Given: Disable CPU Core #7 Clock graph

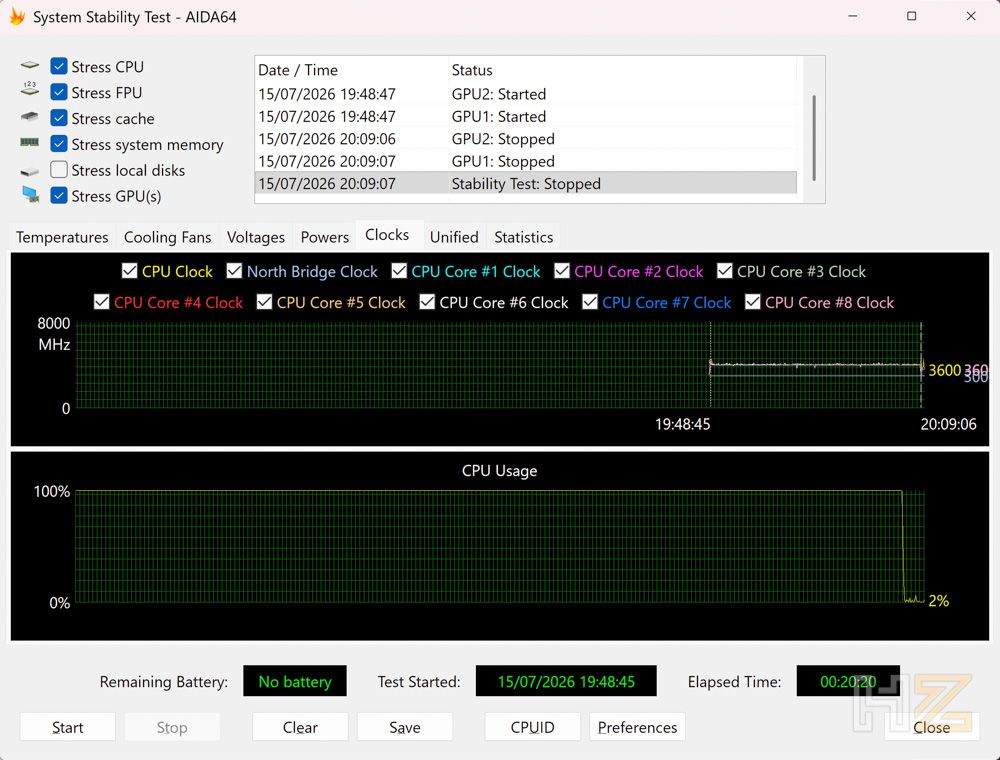Looking at the screenshot, I should coord(590,302).
